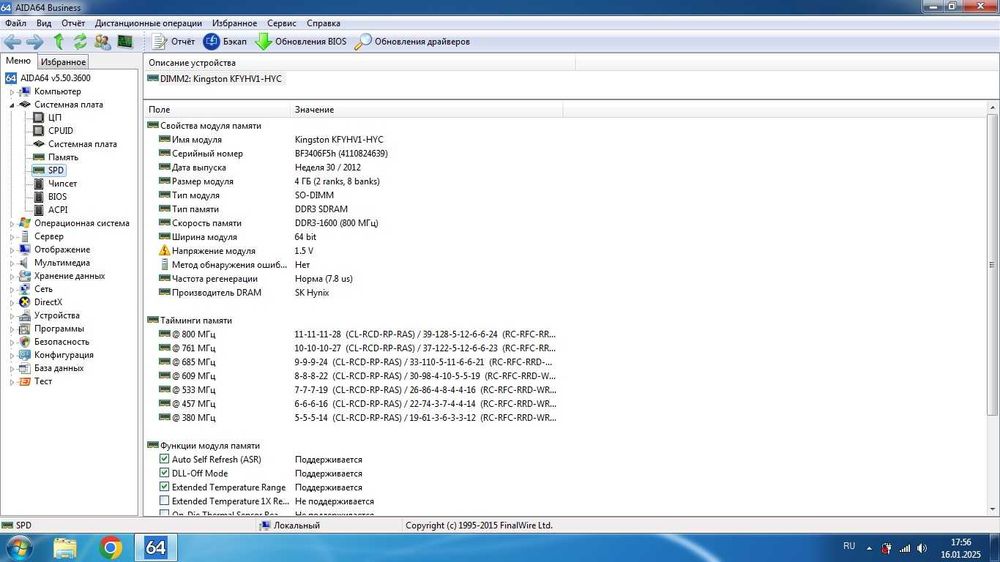Expand the Устройства tree node

click(11, 316)
